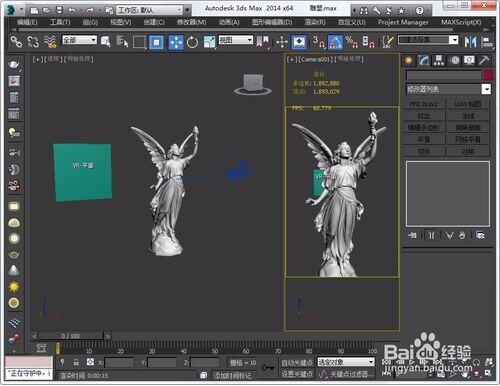This screenshot has height=386, width=500.
Task: Click the Use Pivot Point Center icon
Action: 263,42
